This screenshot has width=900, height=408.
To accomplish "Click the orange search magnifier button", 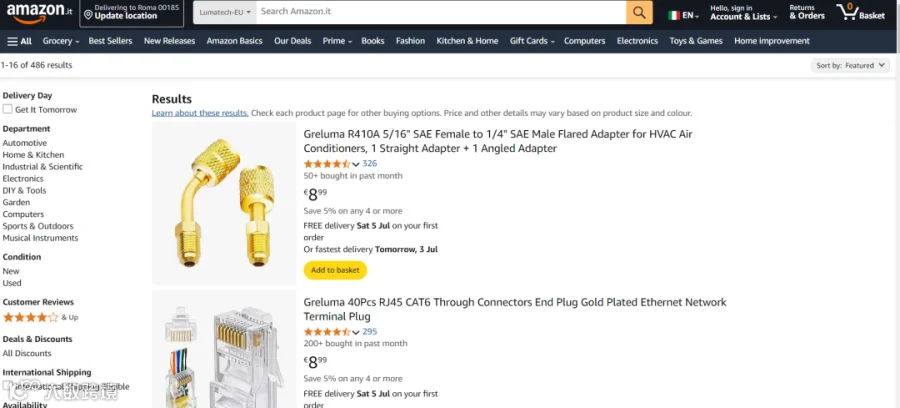I will [x=639, y=12].
